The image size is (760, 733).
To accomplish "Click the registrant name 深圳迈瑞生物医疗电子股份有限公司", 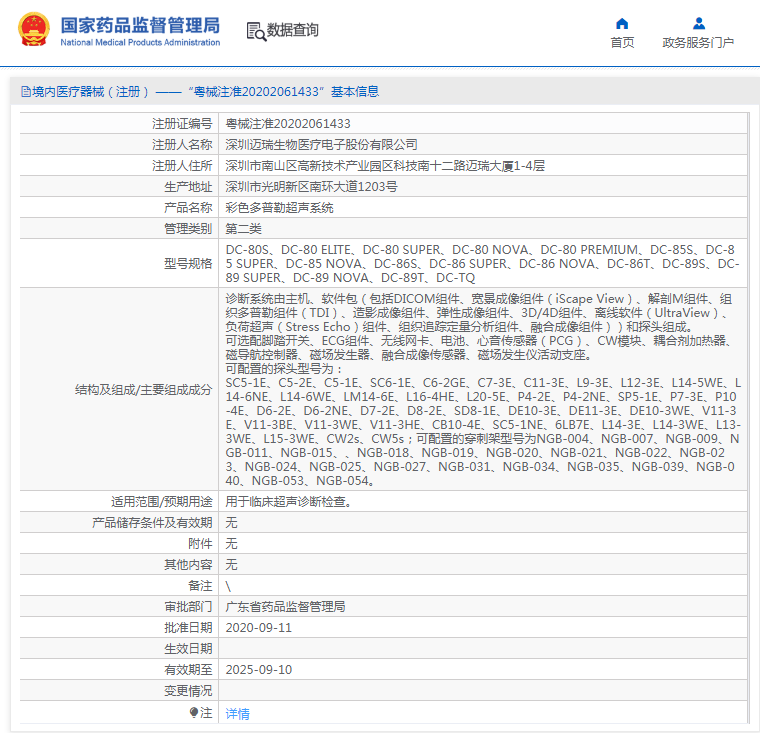I will pos(321,145).
